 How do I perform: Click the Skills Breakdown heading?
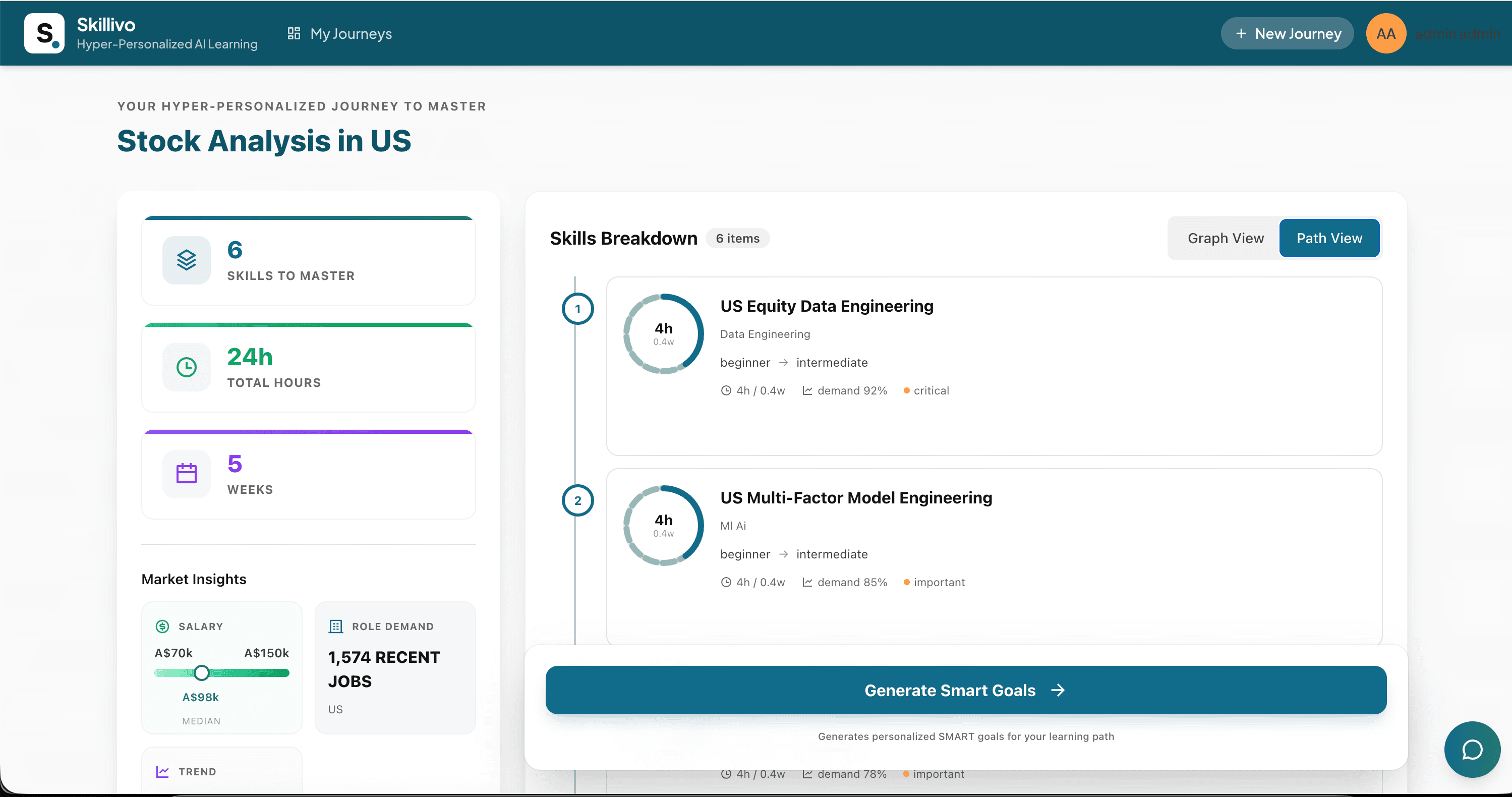(x=623, y=238)
